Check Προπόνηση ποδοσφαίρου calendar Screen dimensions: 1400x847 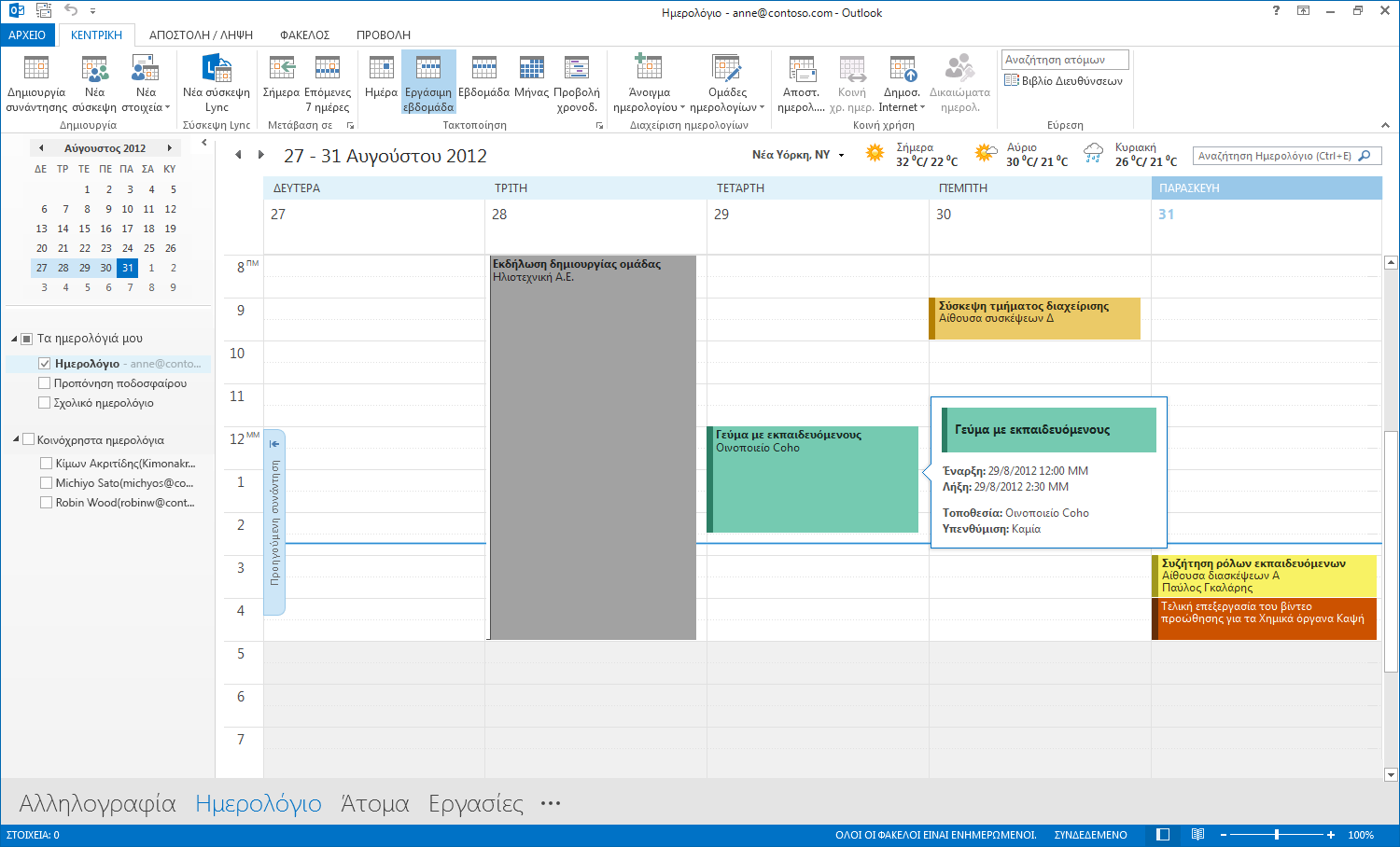pos(44,383)
